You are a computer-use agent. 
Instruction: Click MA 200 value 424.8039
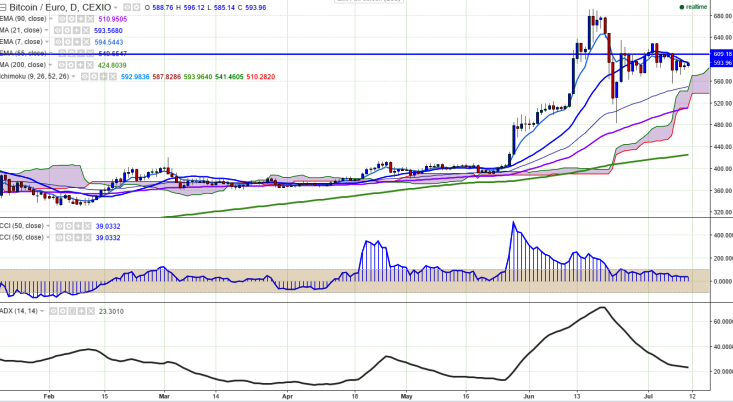tap(112, 65)
